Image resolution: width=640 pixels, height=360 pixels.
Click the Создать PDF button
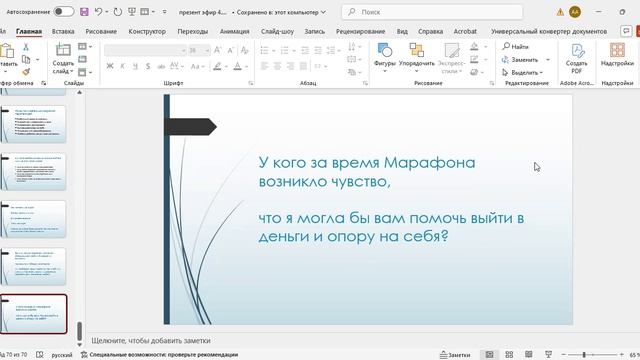[576, 59]
